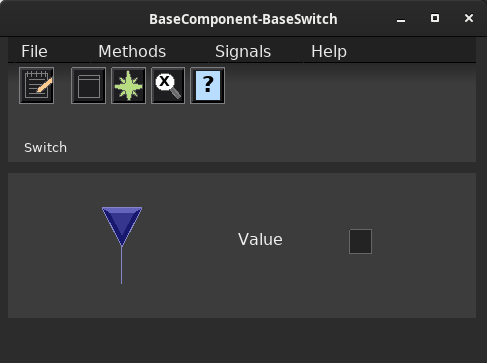Click the thin stem below the triangle
Screen dimensions: 487x363
(122, 265)
